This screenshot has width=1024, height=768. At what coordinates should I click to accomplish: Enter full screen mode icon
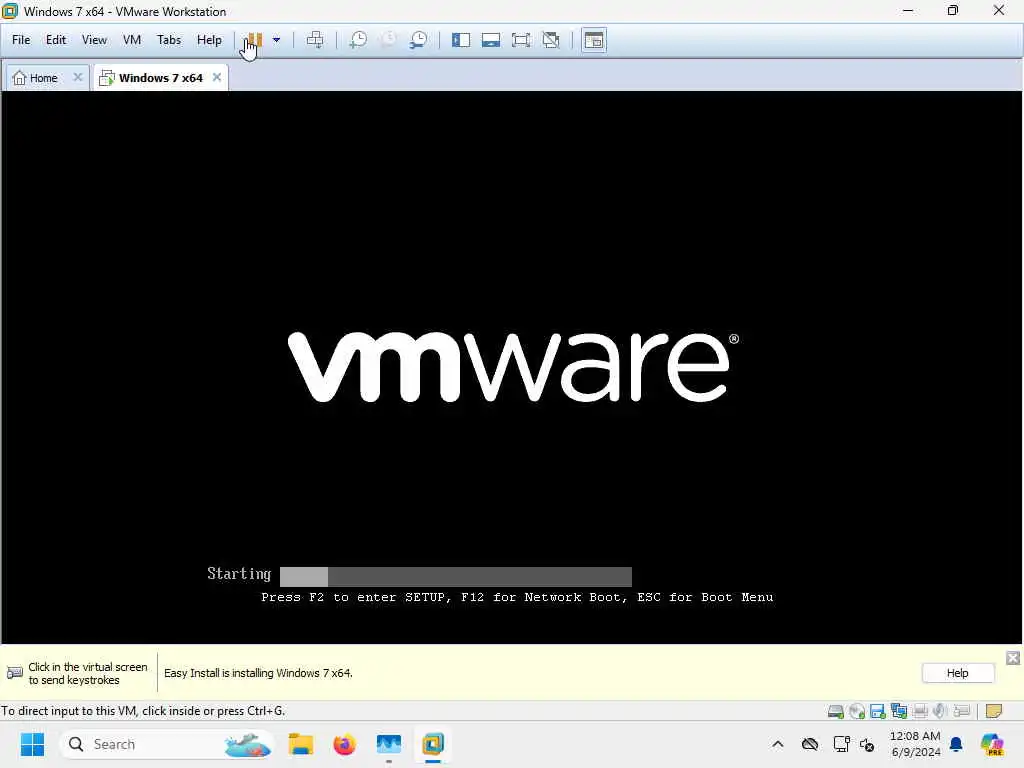click(x=521, y=40)
